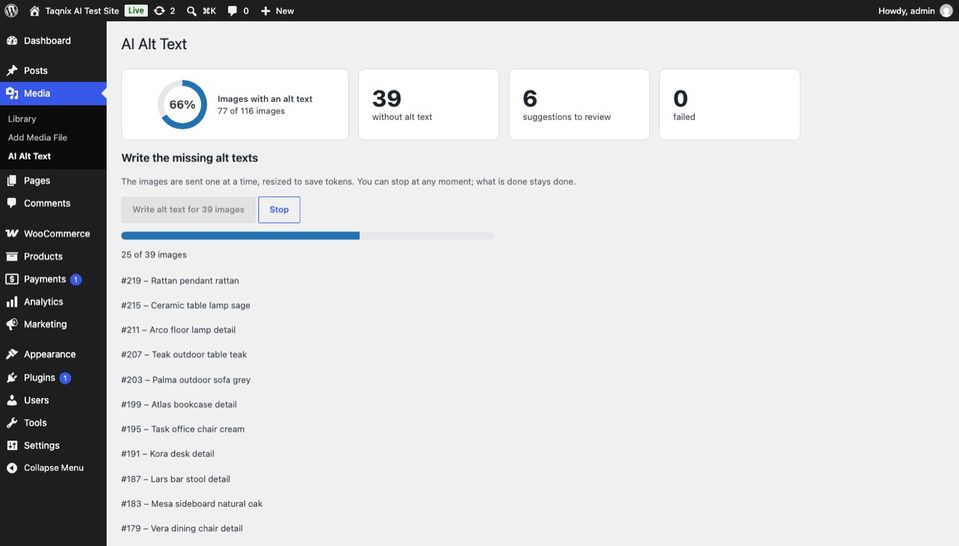
Task: Click the comments bubble icon in admin bar
Action: [x=232, y=11]
